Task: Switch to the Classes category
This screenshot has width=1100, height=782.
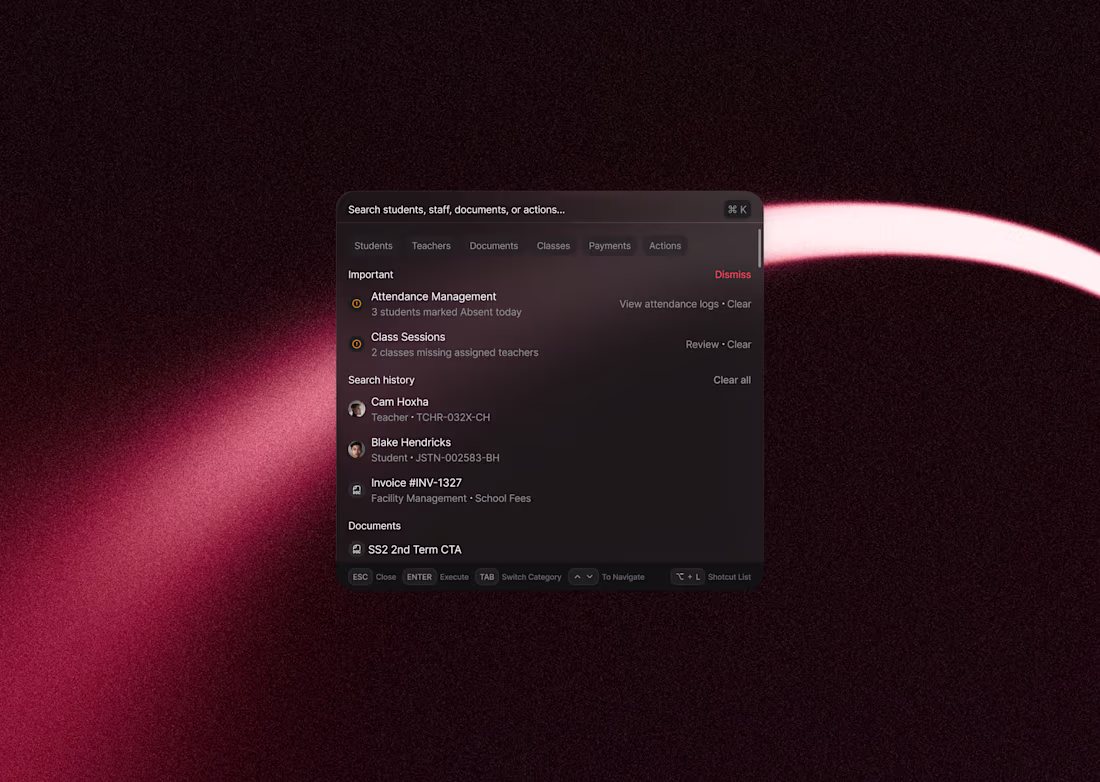Action: pyautogui.click(x=554, y=246)
